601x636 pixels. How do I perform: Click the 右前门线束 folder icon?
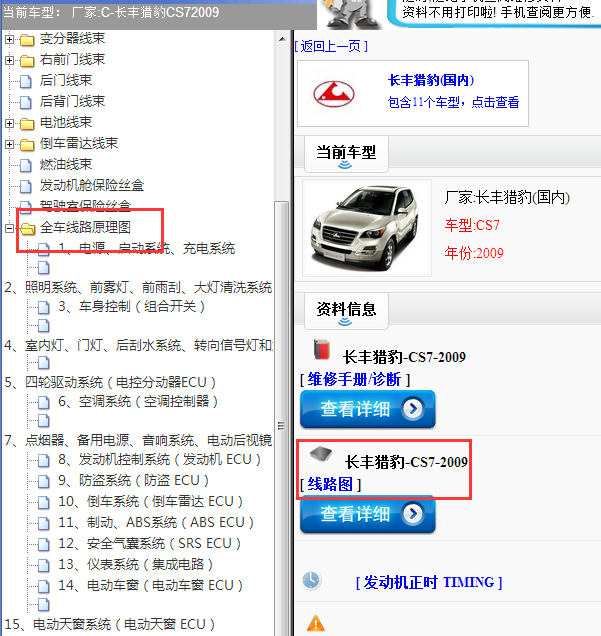click(27, 61)
